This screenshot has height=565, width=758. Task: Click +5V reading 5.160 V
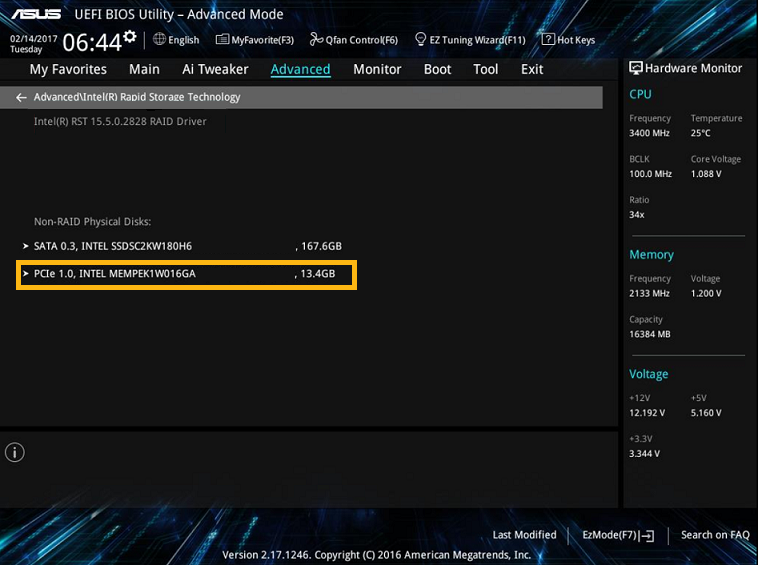(706, 413)
